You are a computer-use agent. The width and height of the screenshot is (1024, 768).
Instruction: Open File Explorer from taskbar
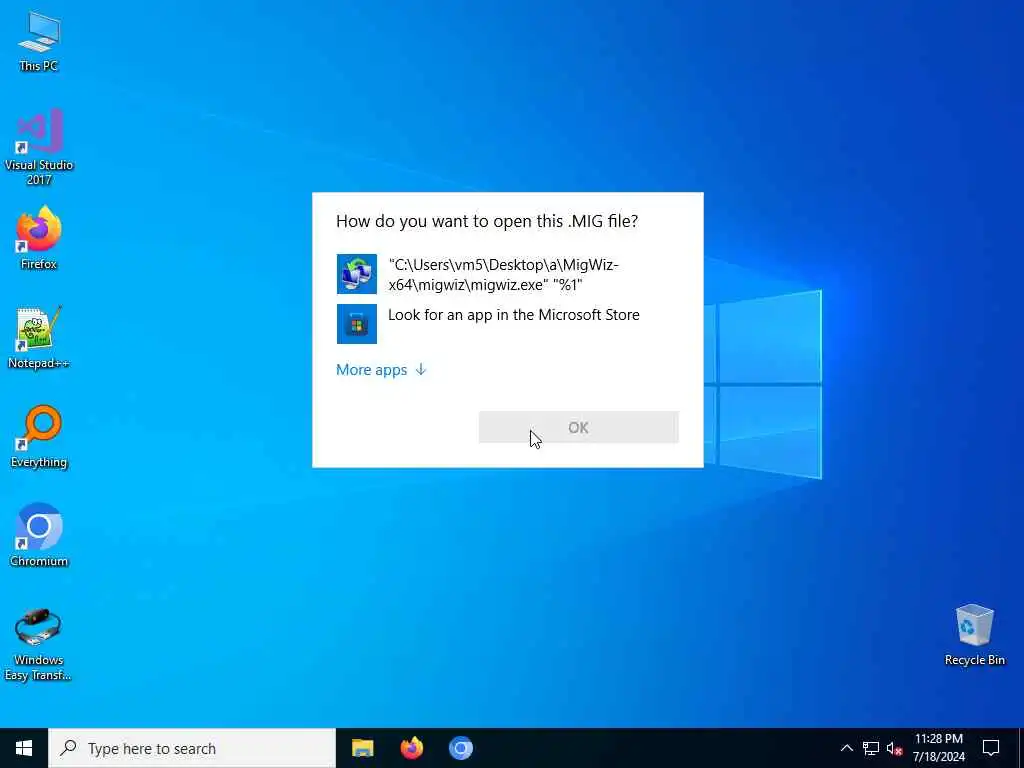tap(362, 748)
